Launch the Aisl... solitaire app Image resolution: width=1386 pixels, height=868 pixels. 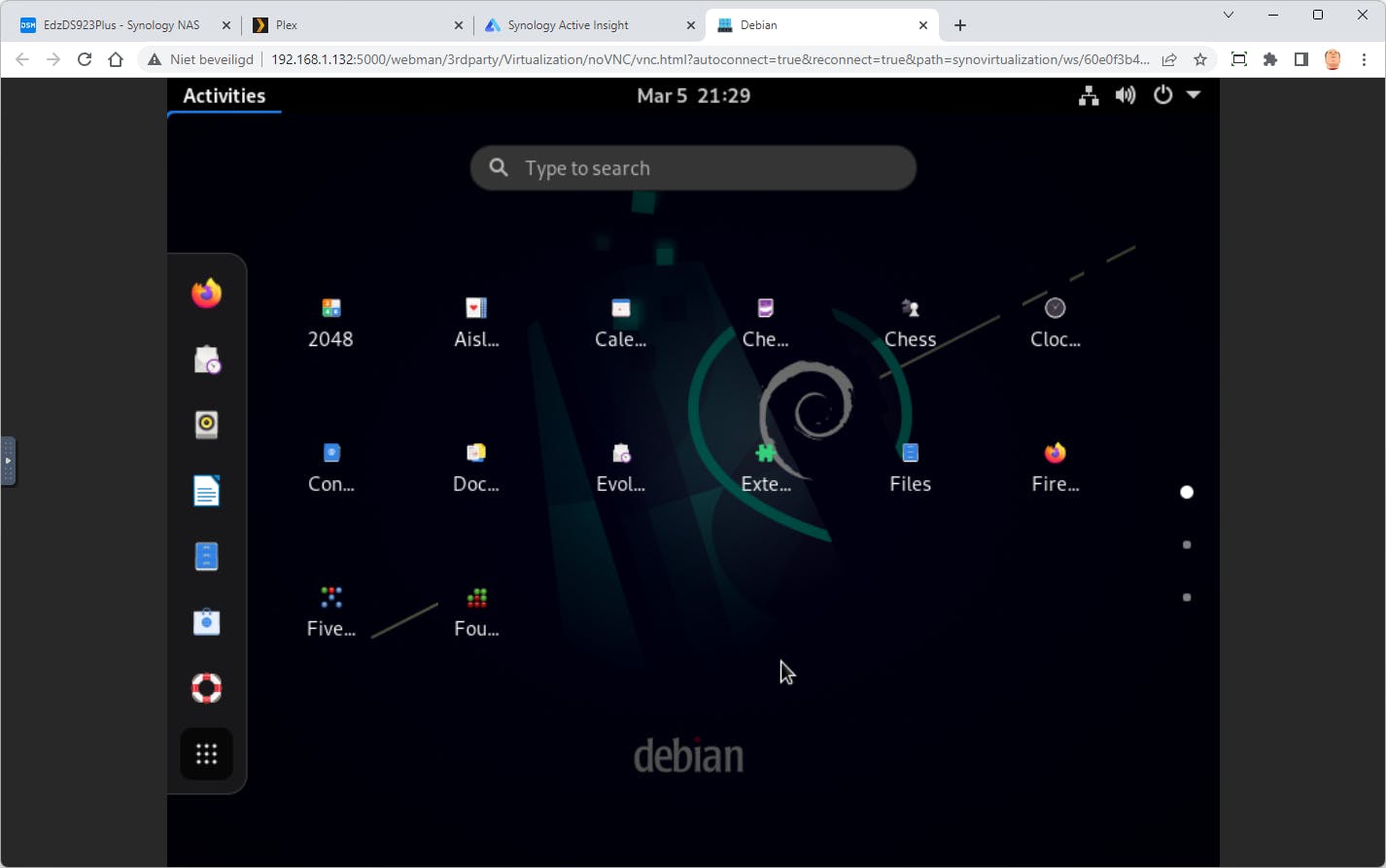pyautogui.click(x=476, y=323)
